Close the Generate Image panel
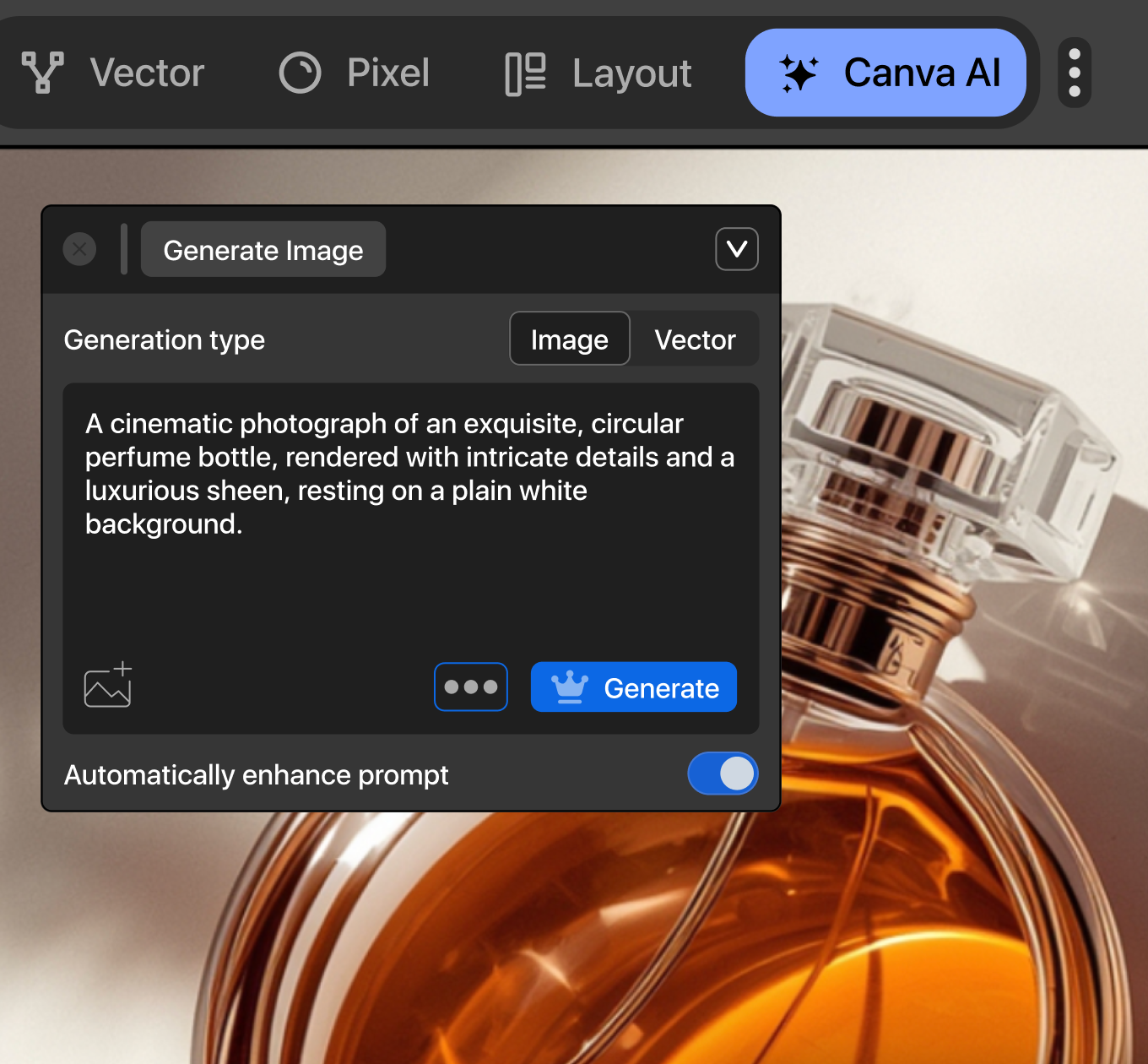This screenshot has width=1148, height=1064. coord(80,249)
